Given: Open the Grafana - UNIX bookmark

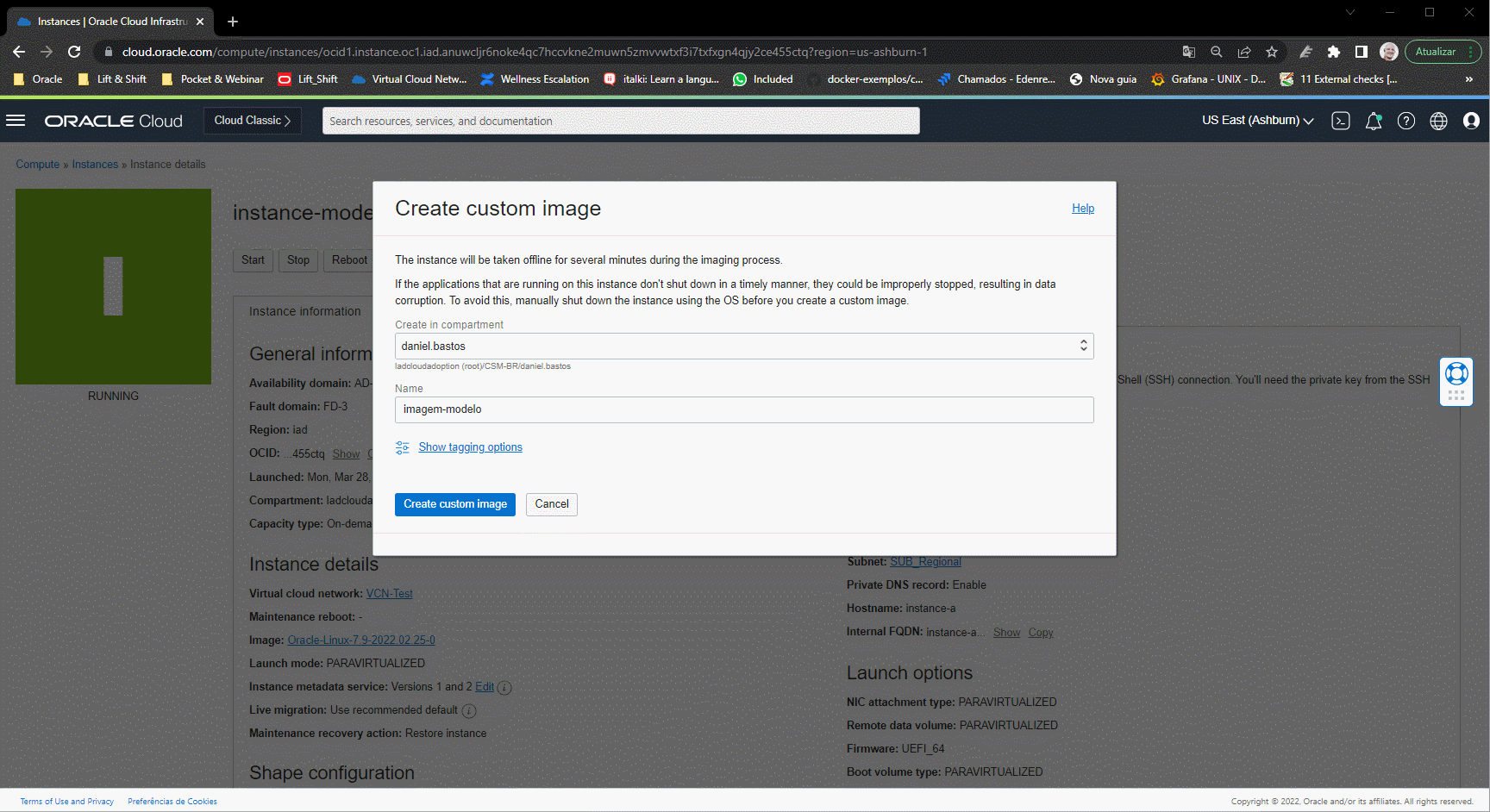Looking at the screenshot, I should (x=1209, y=79).
